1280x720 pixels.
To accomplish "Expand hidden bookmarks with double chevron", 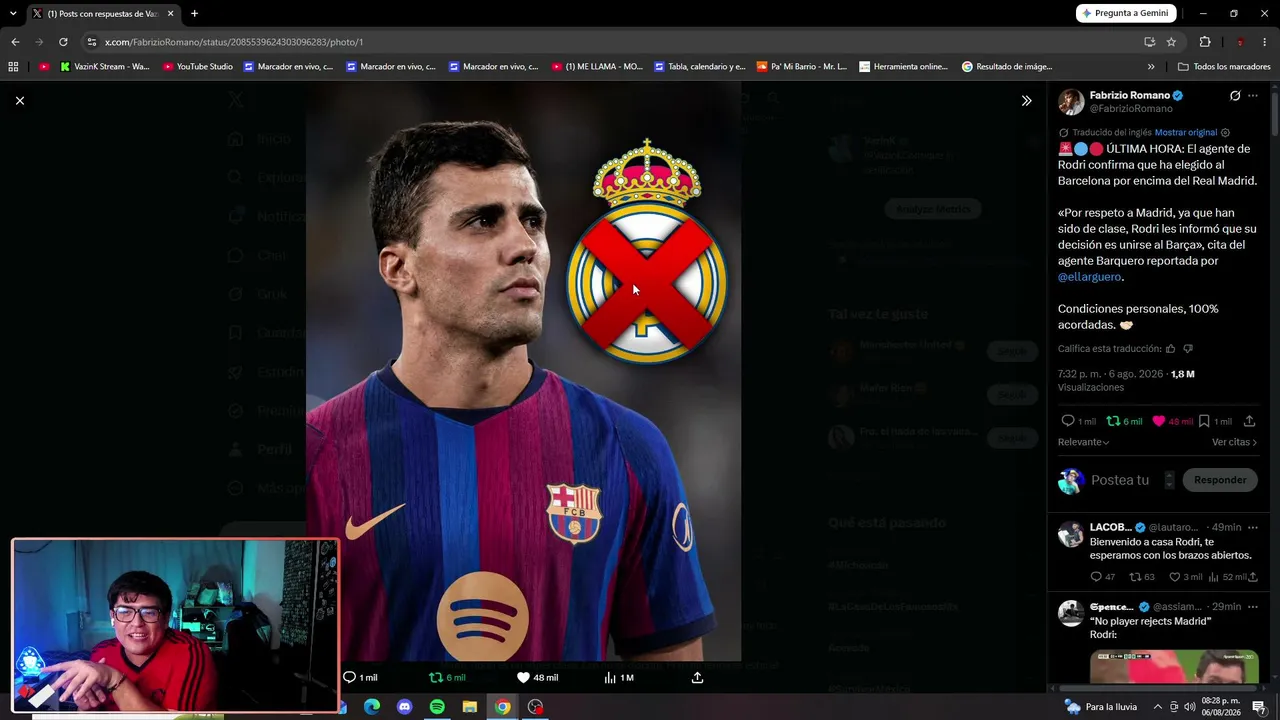I will pos(1151,67).
